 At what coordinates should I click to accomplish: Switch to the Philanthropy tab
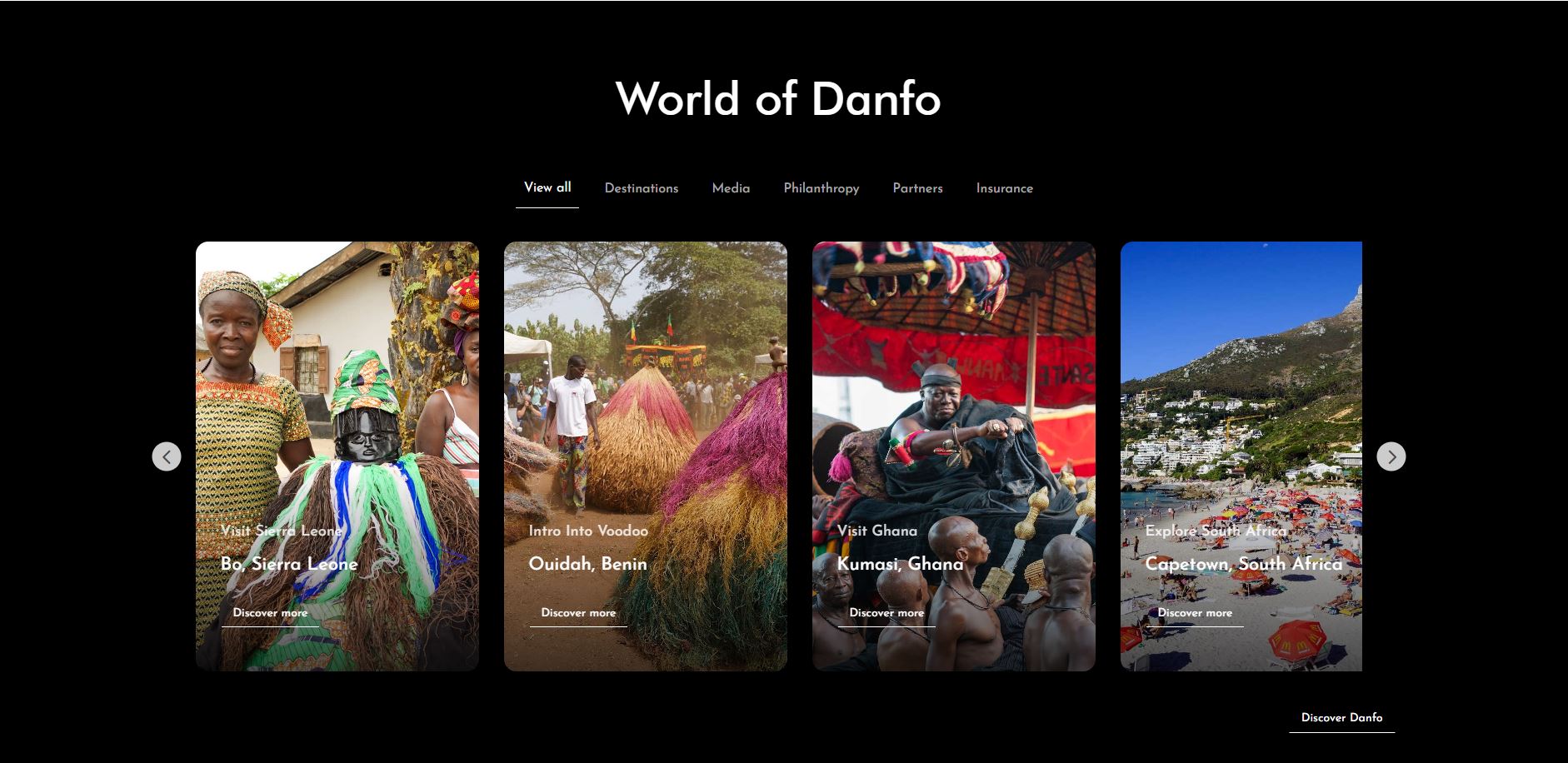pos(821,188)
